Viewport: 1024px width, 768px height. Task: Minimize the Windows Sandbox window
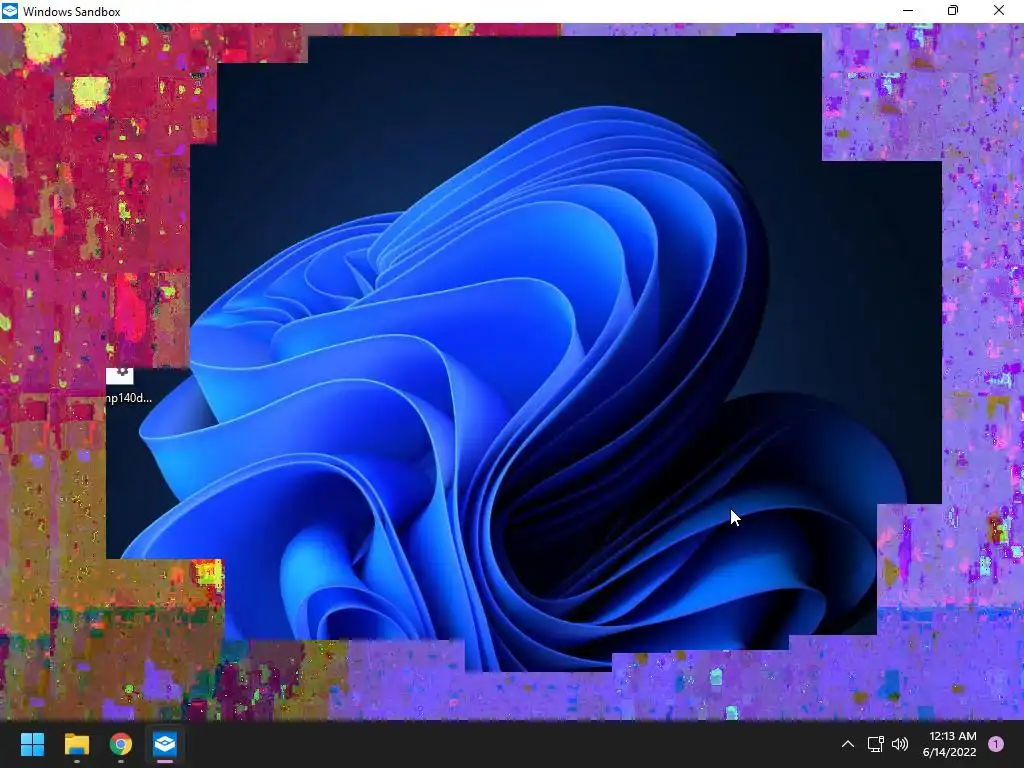(908, 10)
